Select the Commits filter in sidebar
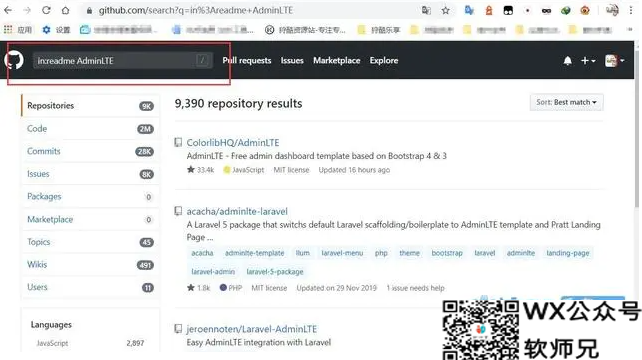 tap(90, 151)
